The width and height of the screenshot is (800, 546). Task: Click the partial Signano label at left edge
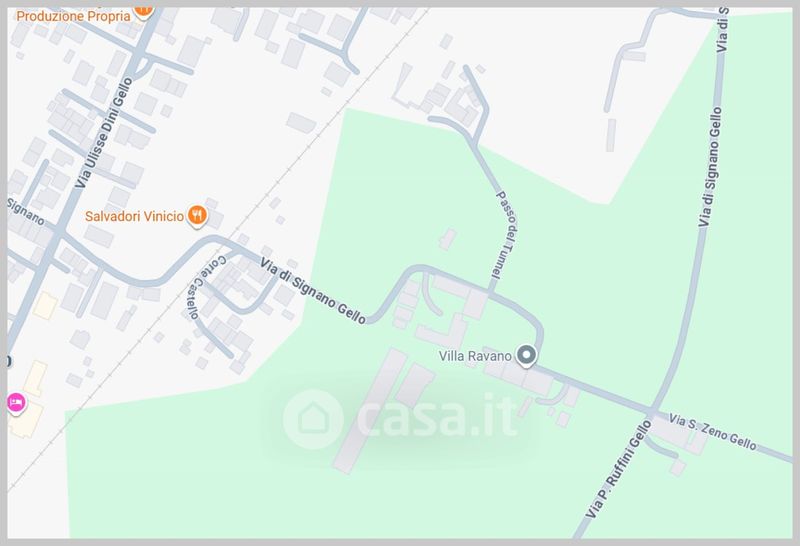(27, 211)
